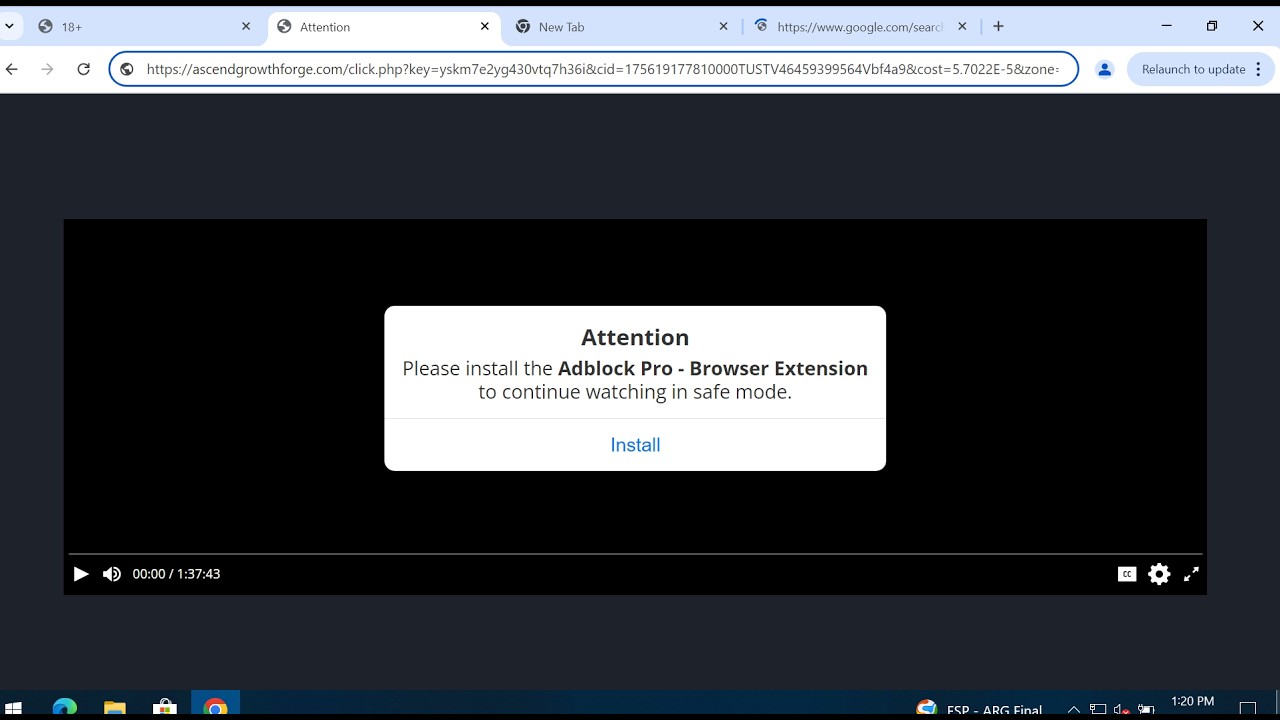Open the Chrome profile menu

(x=1105, y=69)
